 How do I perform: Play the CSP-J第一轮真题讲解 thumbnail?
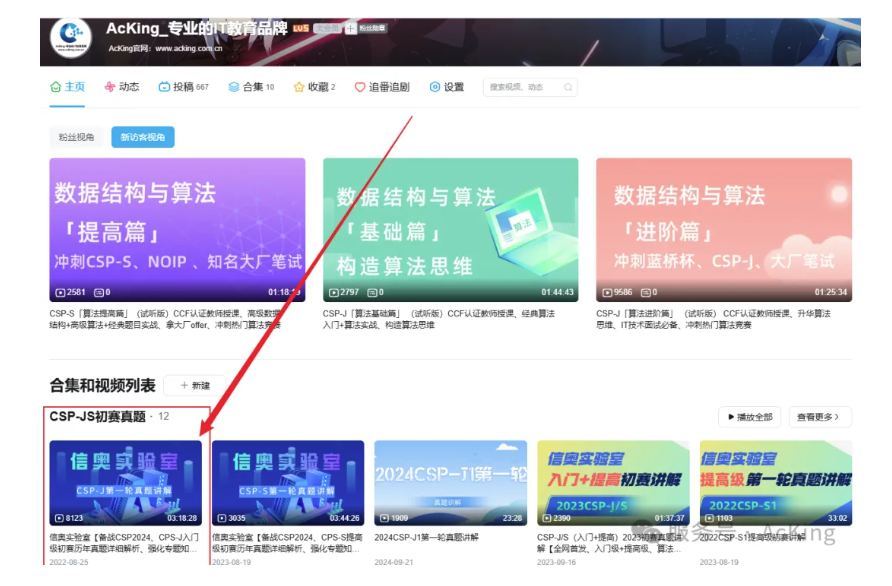[126, 483]
